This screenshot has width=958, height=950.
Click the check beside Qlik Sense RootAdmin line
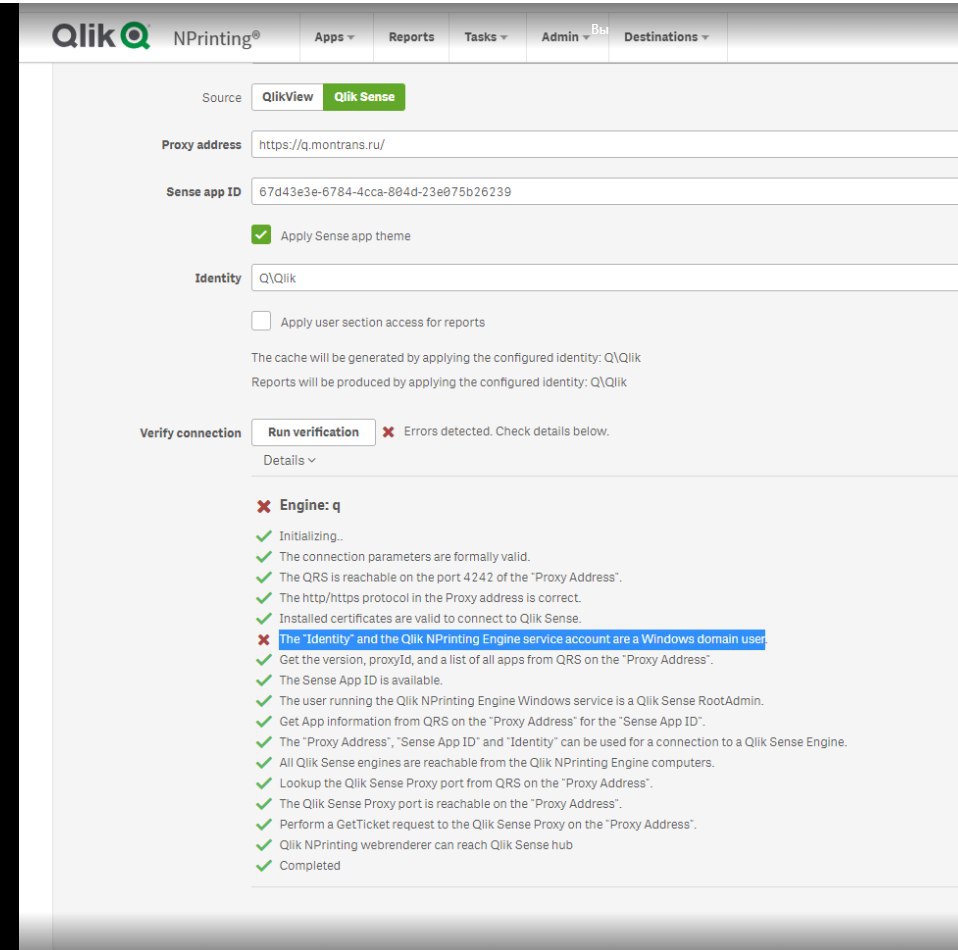click(263, 701)
